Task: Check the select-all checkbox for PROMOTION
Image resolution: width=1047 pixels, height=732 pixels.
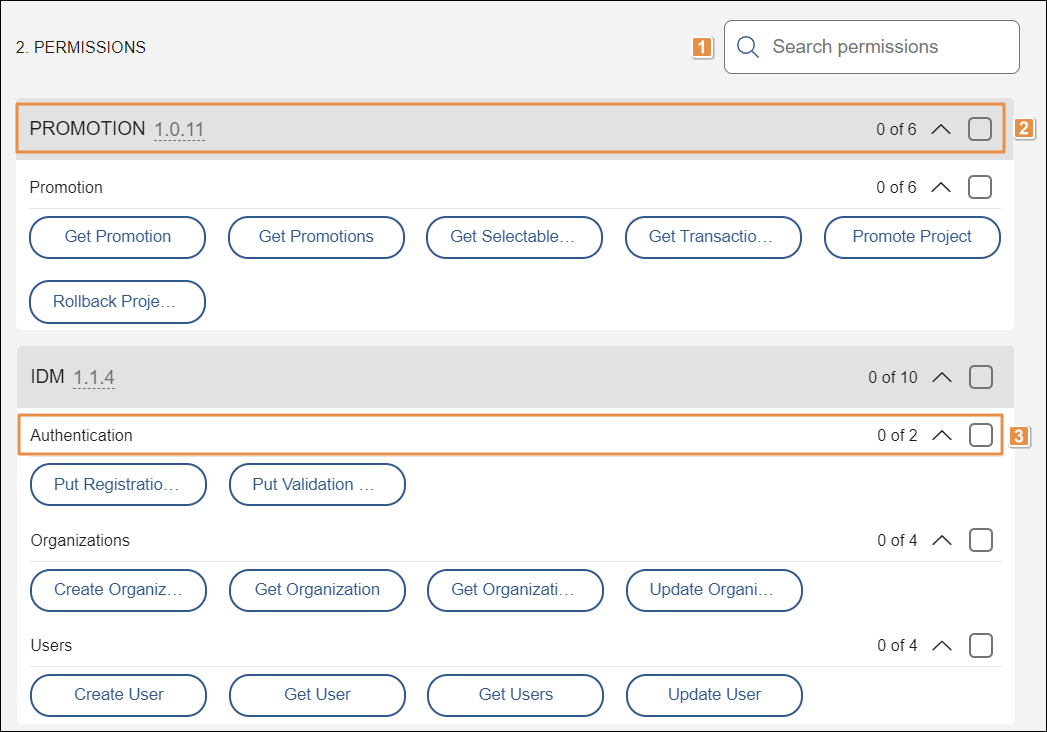Action: [x=979, y=128]
